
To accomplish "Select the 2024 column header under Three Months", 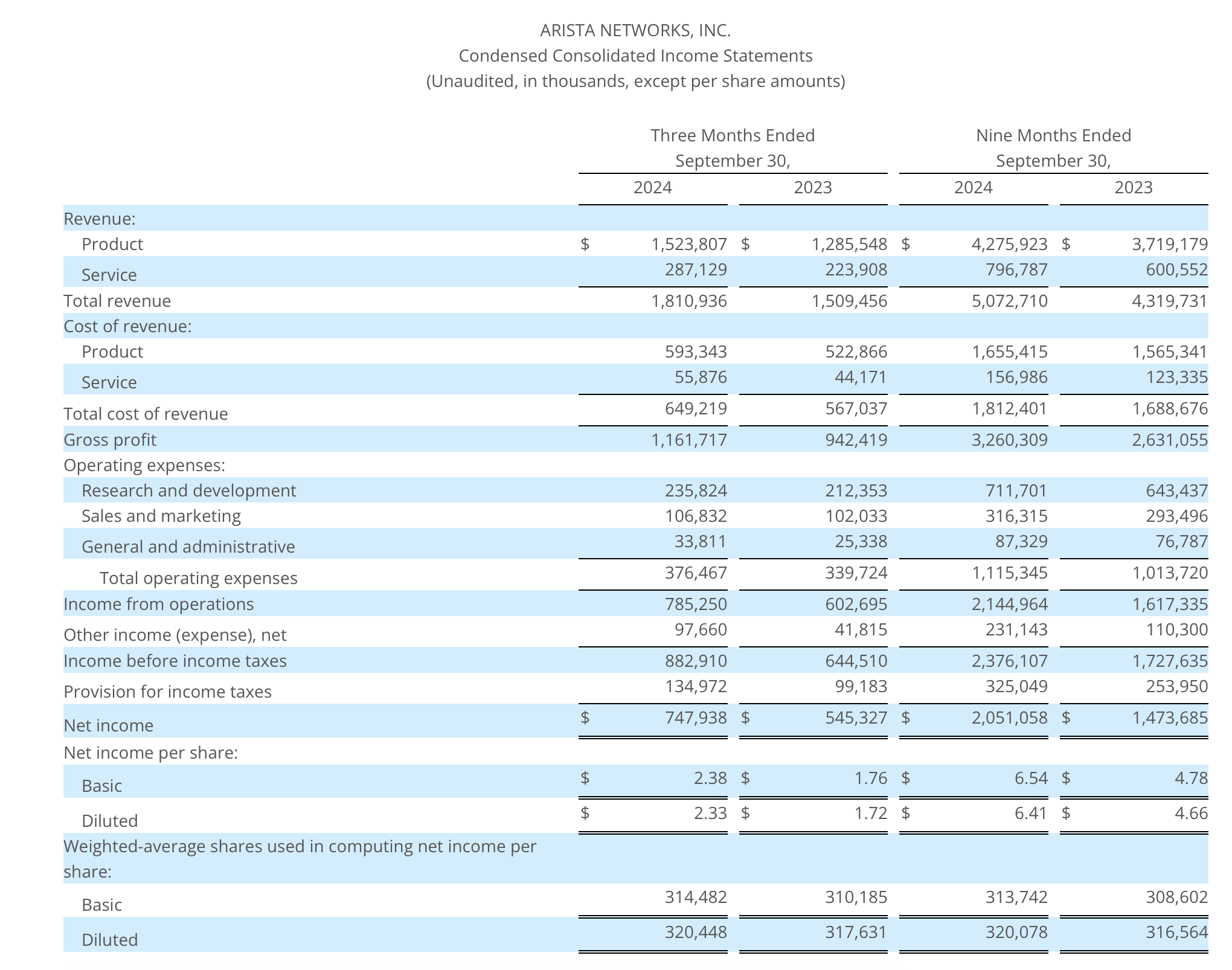I will point(654,188).
